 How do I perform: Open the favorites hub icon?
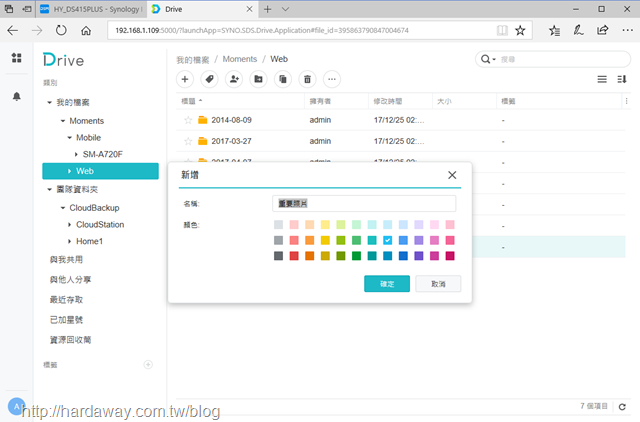click(x=554, y=30)
